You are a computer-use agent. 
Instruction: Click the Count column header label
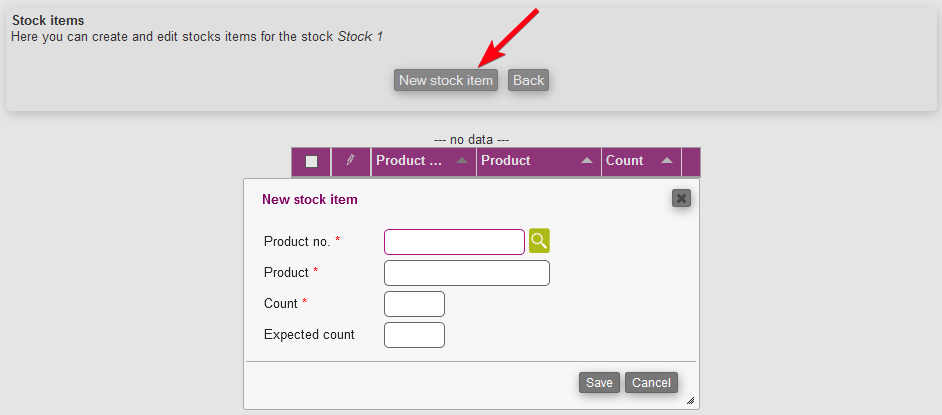pyautogui.click(x=625, y=161)
